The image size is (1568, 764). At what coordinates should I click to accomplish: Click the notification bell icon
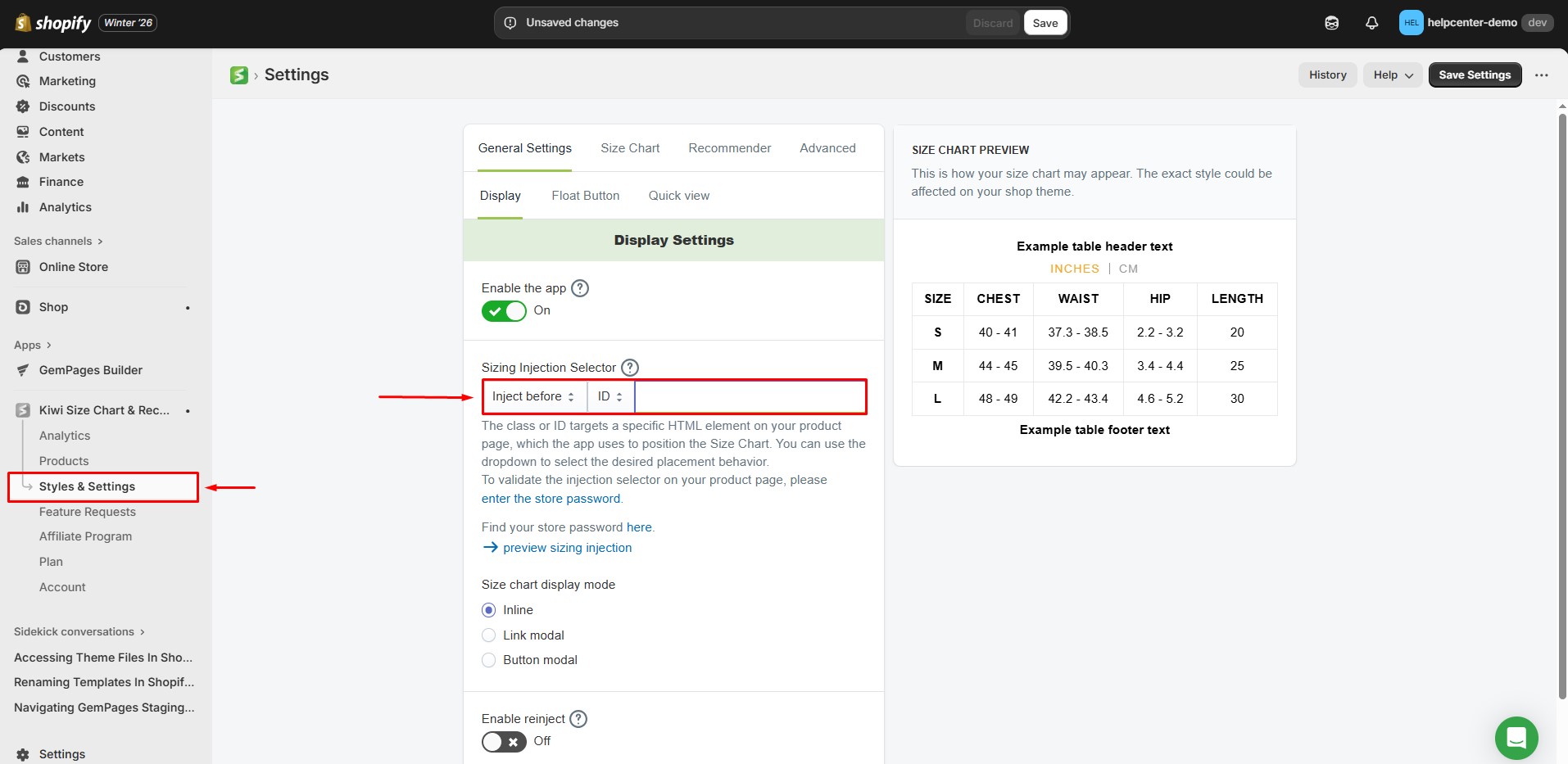pos(1371,23)
